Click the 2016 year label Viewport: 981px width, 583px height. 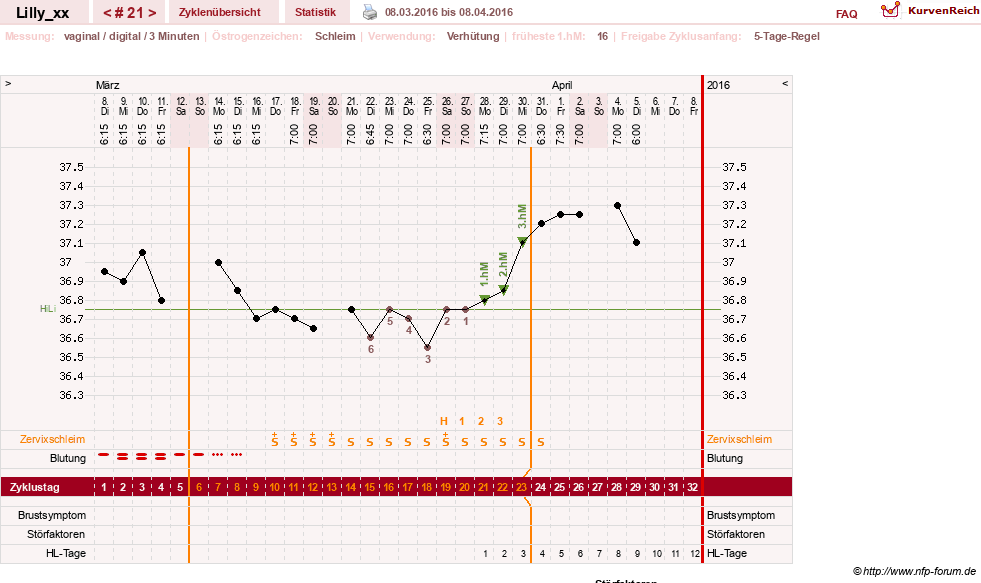pyautogui.click(x=718, y=85)
